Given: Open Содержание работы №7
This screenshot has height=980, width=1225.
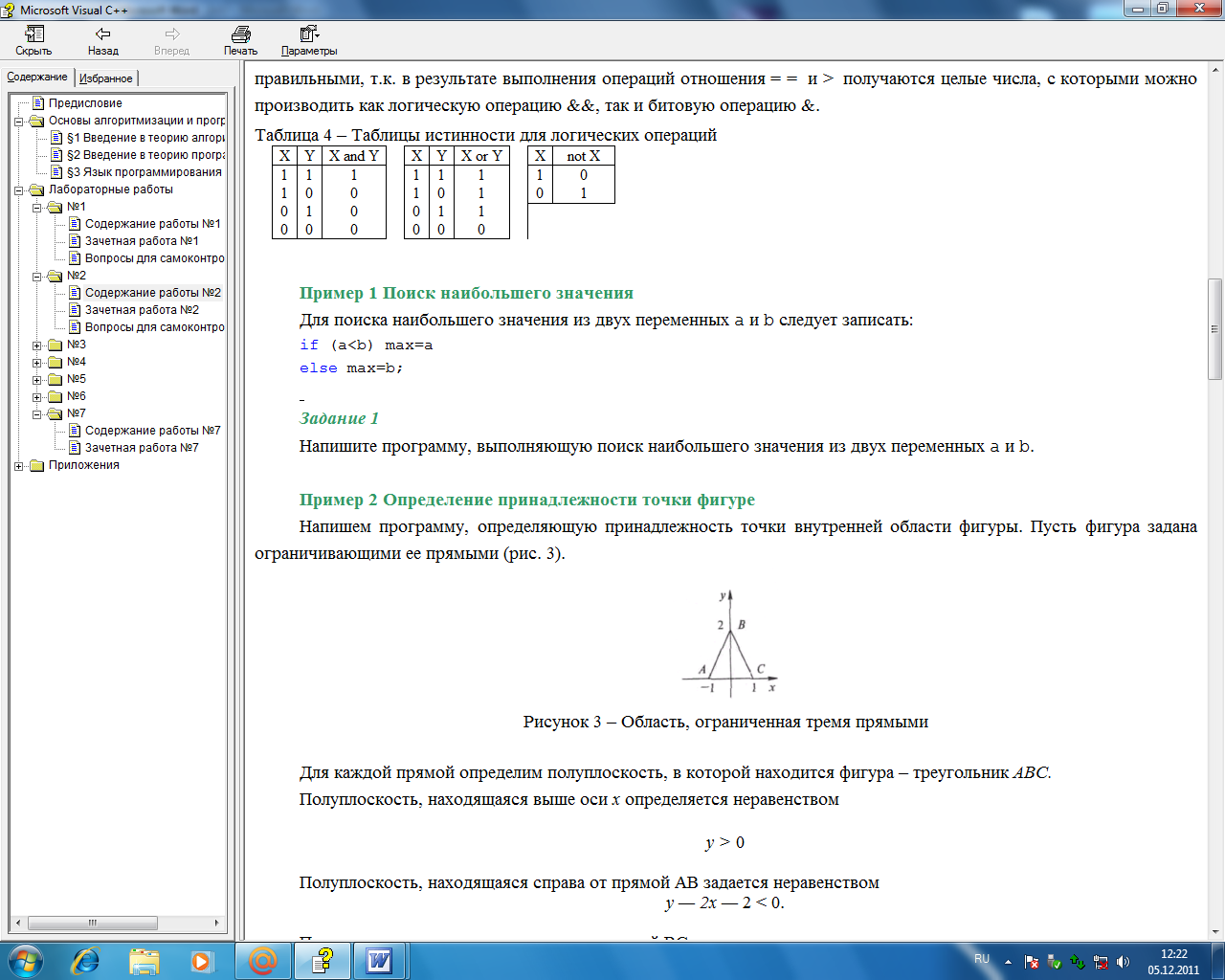Looking at the screenshot, I should 152,431.
